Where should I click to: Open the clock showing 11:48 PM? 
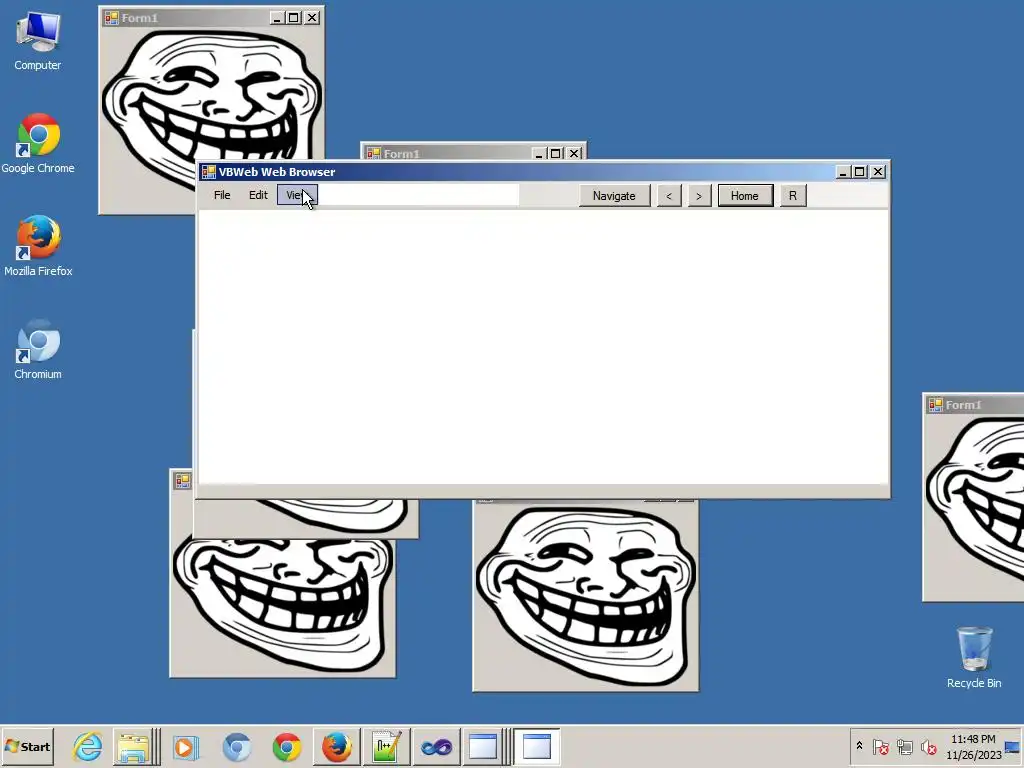pos(973,746)
